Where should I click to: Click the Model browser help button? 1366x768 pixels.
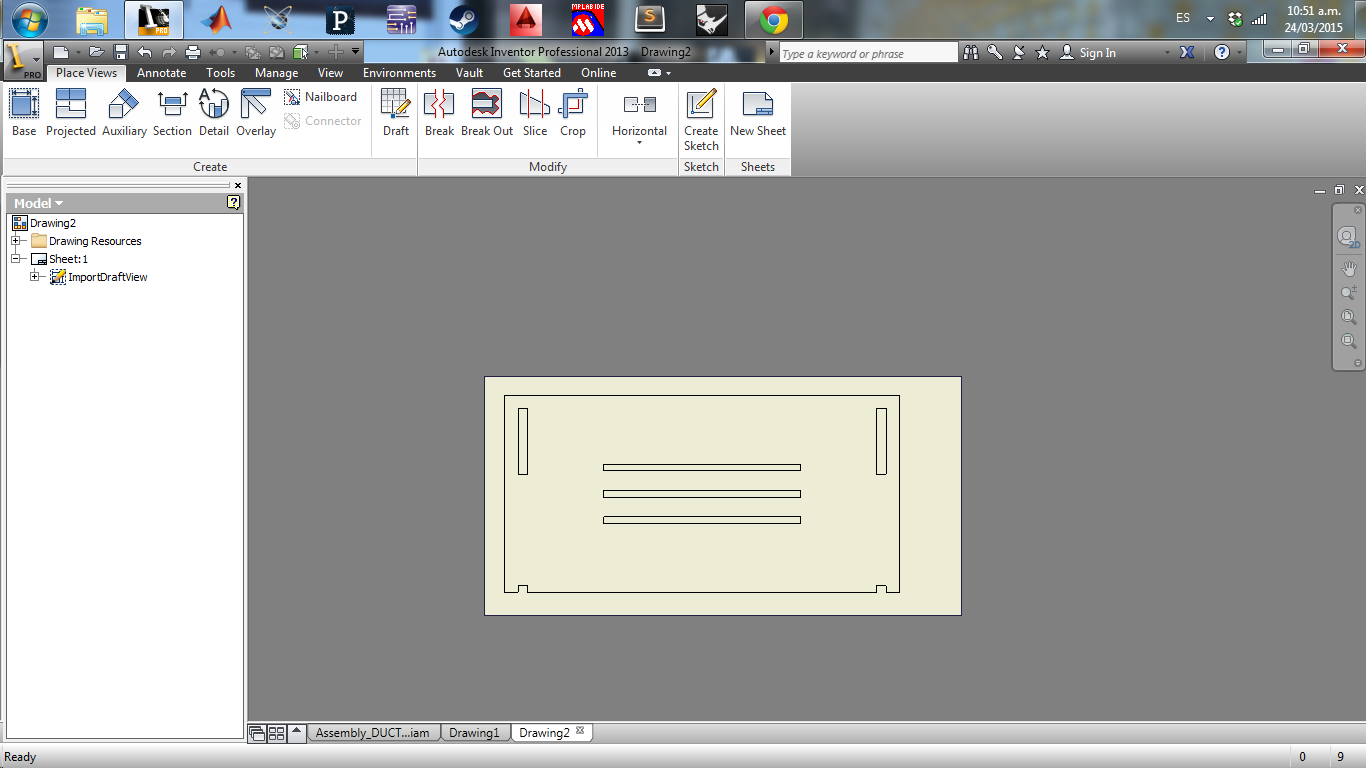coord(234,202)
